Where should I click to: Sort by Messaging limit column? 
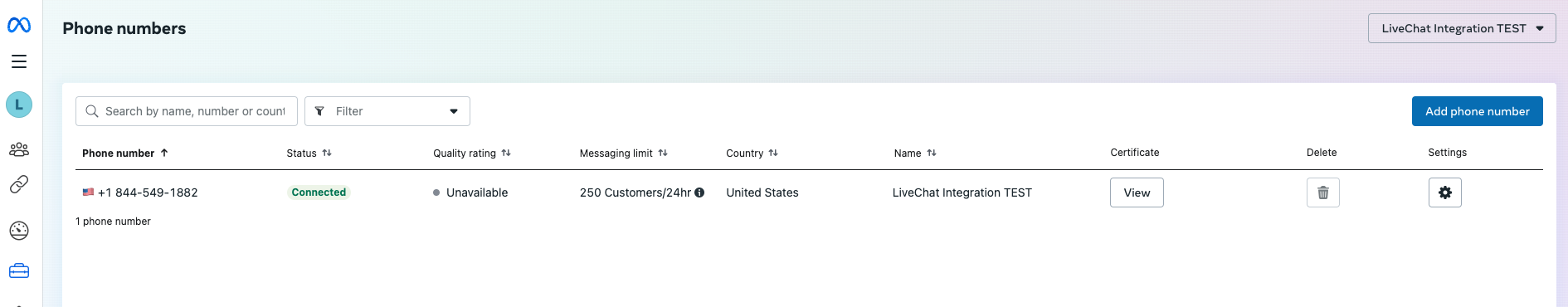click(623, 153)
